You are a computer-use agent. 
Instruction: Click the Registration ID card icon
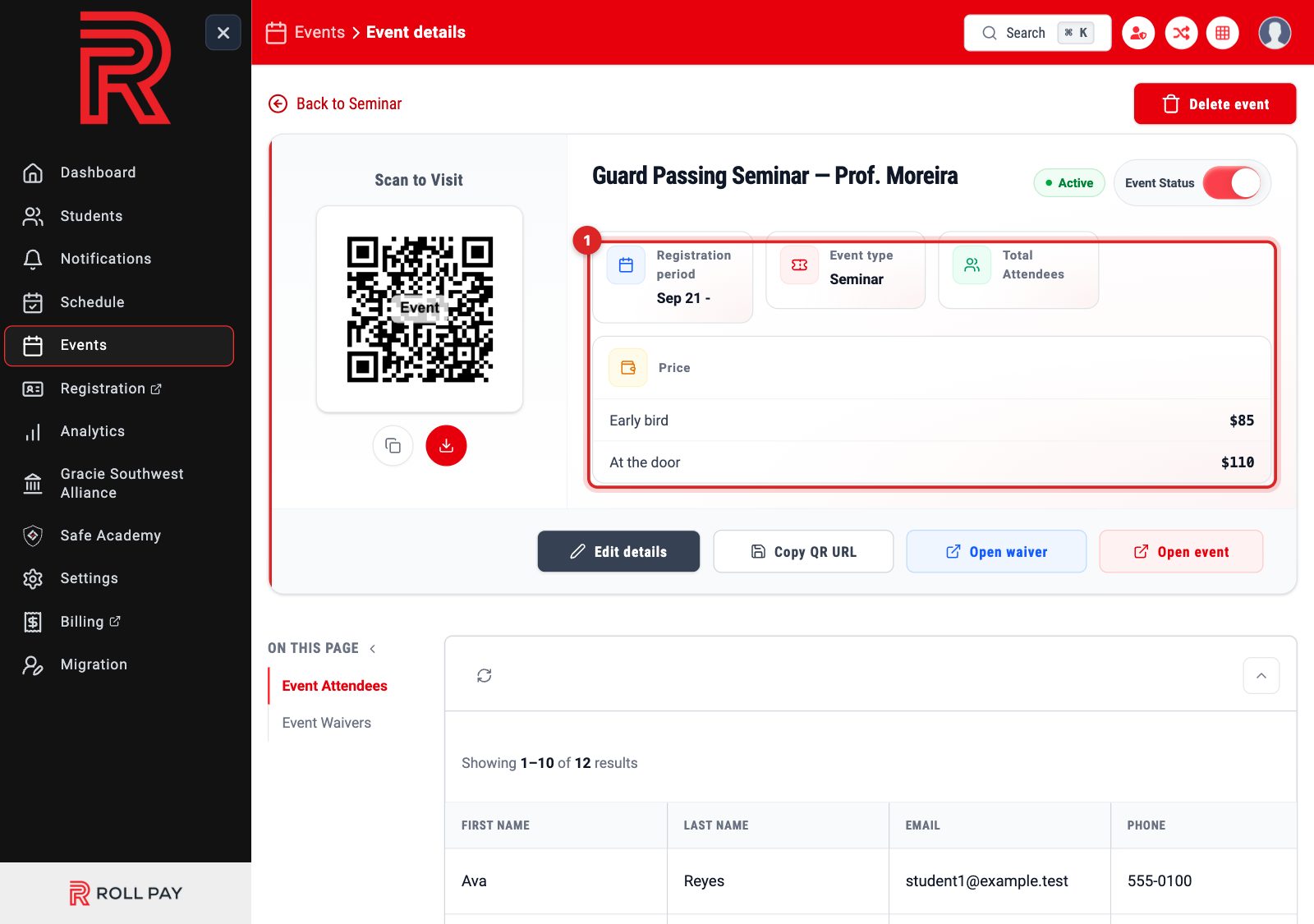33,388
